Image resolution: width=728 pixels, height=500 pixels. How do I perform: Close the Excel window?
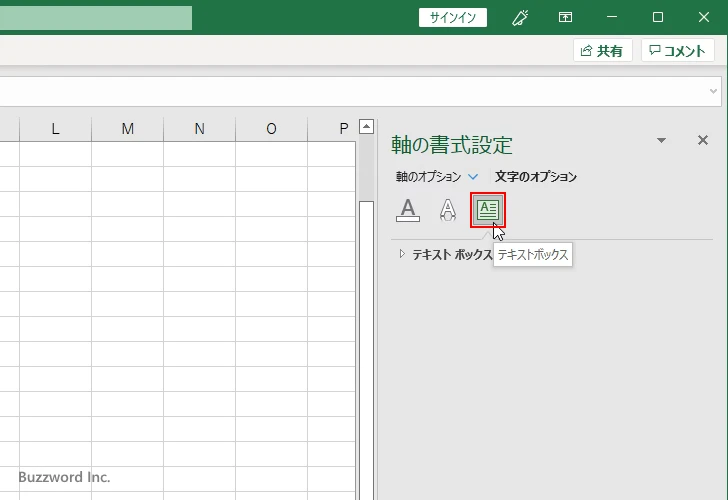[x=704, y=17]
